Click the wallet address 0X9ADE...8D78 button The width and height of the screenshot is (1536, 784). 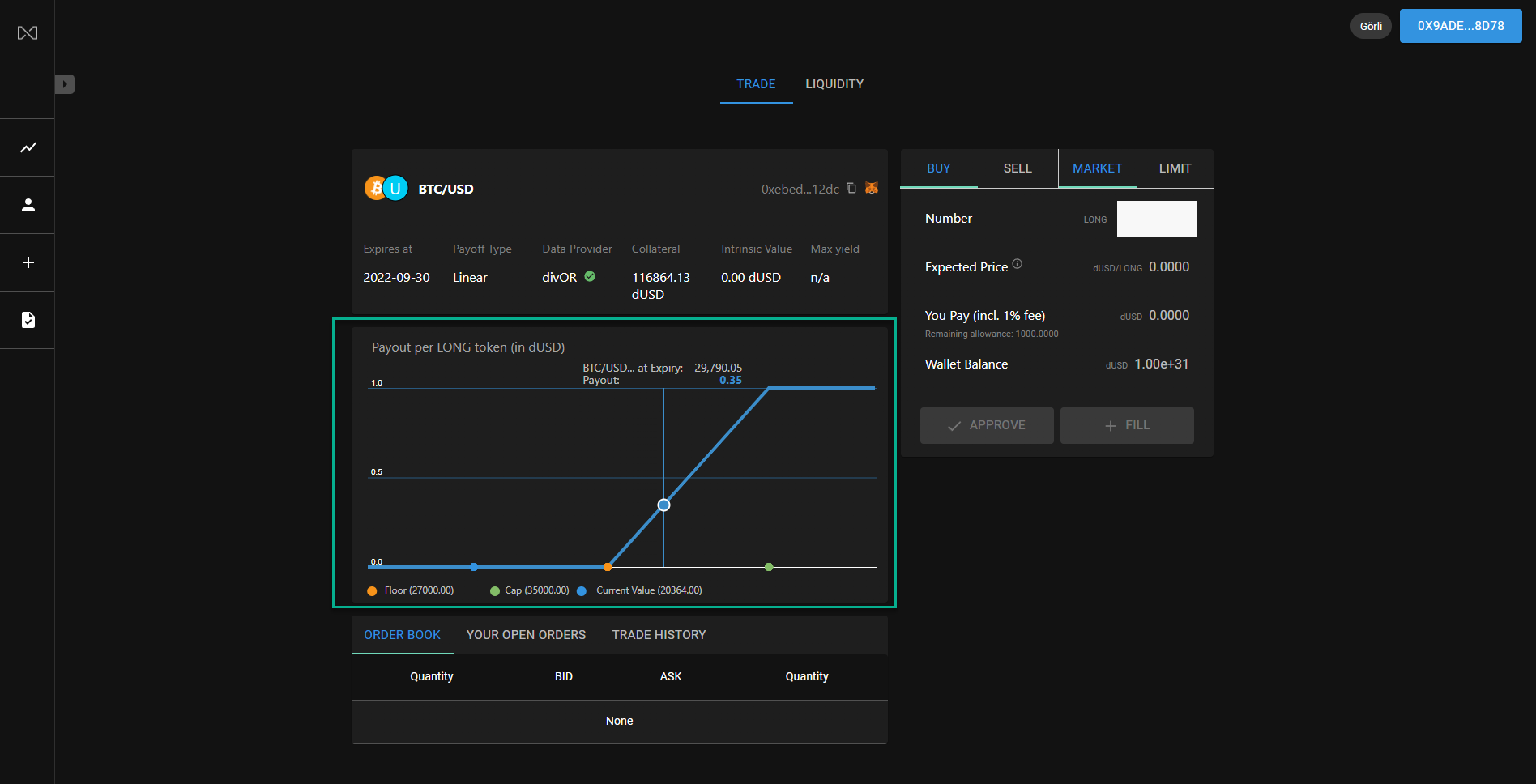point(1460,26)
